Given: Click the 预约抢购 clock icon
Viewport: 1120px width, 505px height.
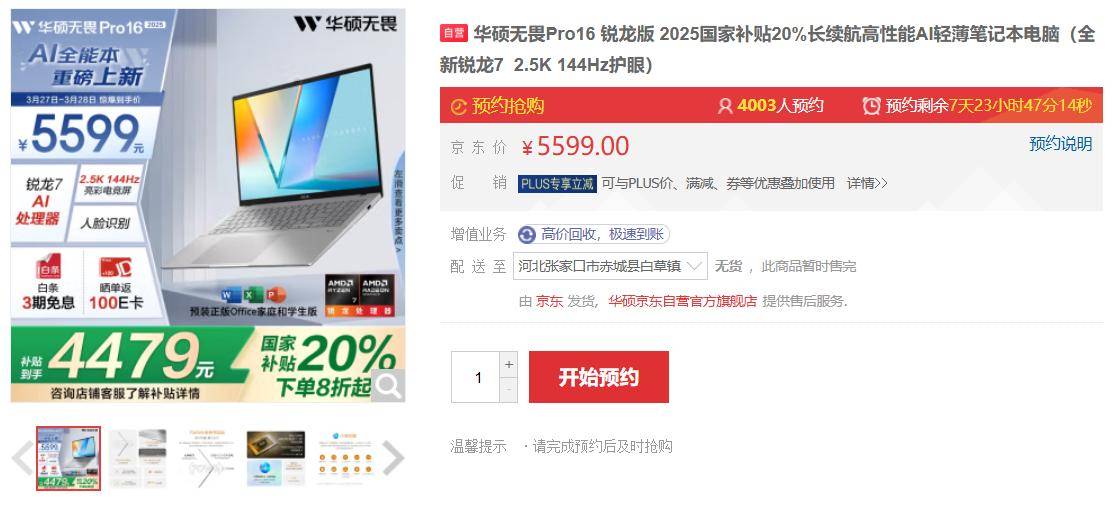Looking at the screenshot, I should pyautogui.click(x=459, y=106).
